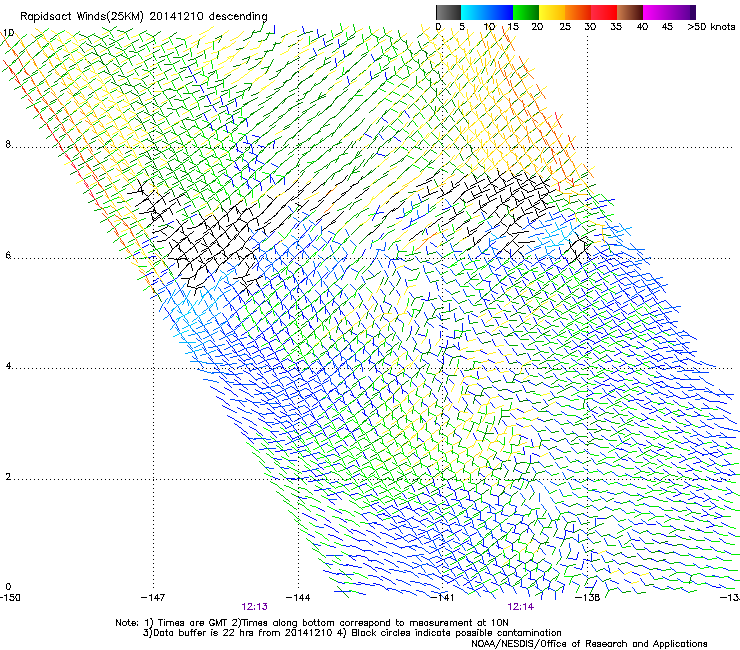This screenshot has height=650, width=740.
Task: Click the longitude '-138' axis label
Action: click(x=588, y=598)
